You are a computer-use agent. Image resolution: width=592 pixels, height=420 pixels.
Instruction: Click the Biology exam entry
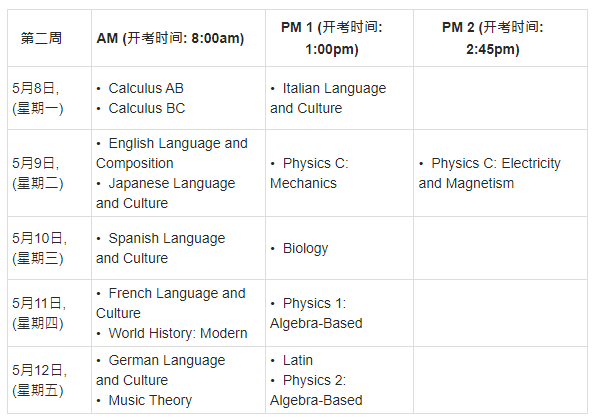point(305,249)
